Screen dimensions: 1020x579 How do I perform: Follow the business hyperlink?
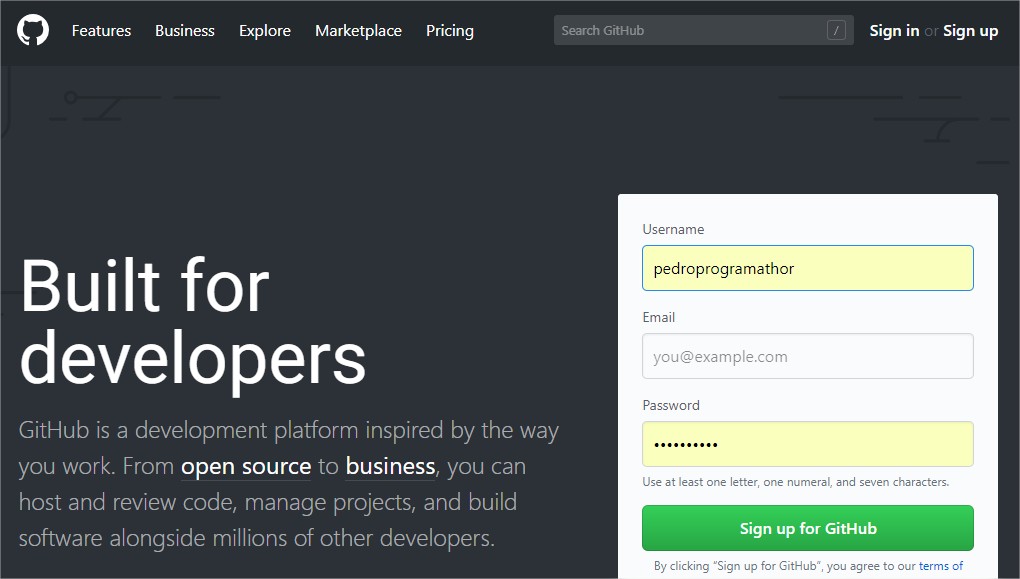click(x=390, y=466)
